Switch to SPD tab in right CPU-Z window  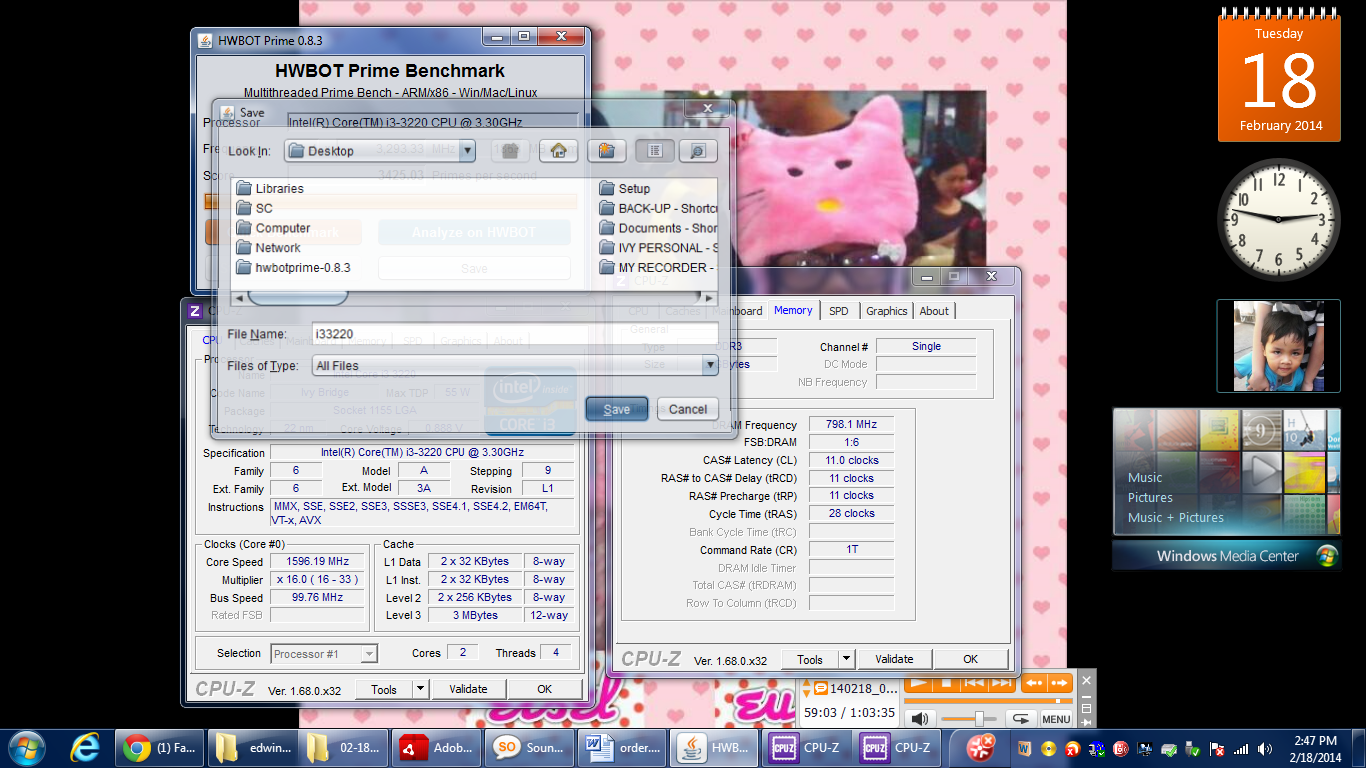coord(839,311)
